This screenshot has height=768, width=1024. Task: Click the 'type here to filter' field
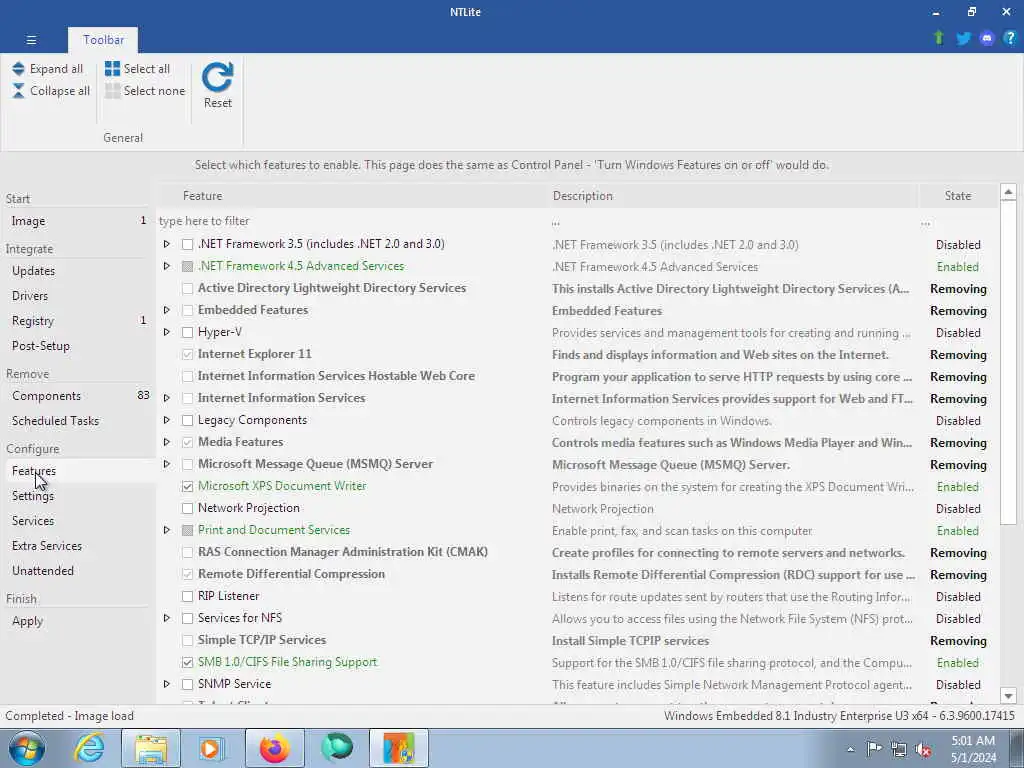[353, 221]
